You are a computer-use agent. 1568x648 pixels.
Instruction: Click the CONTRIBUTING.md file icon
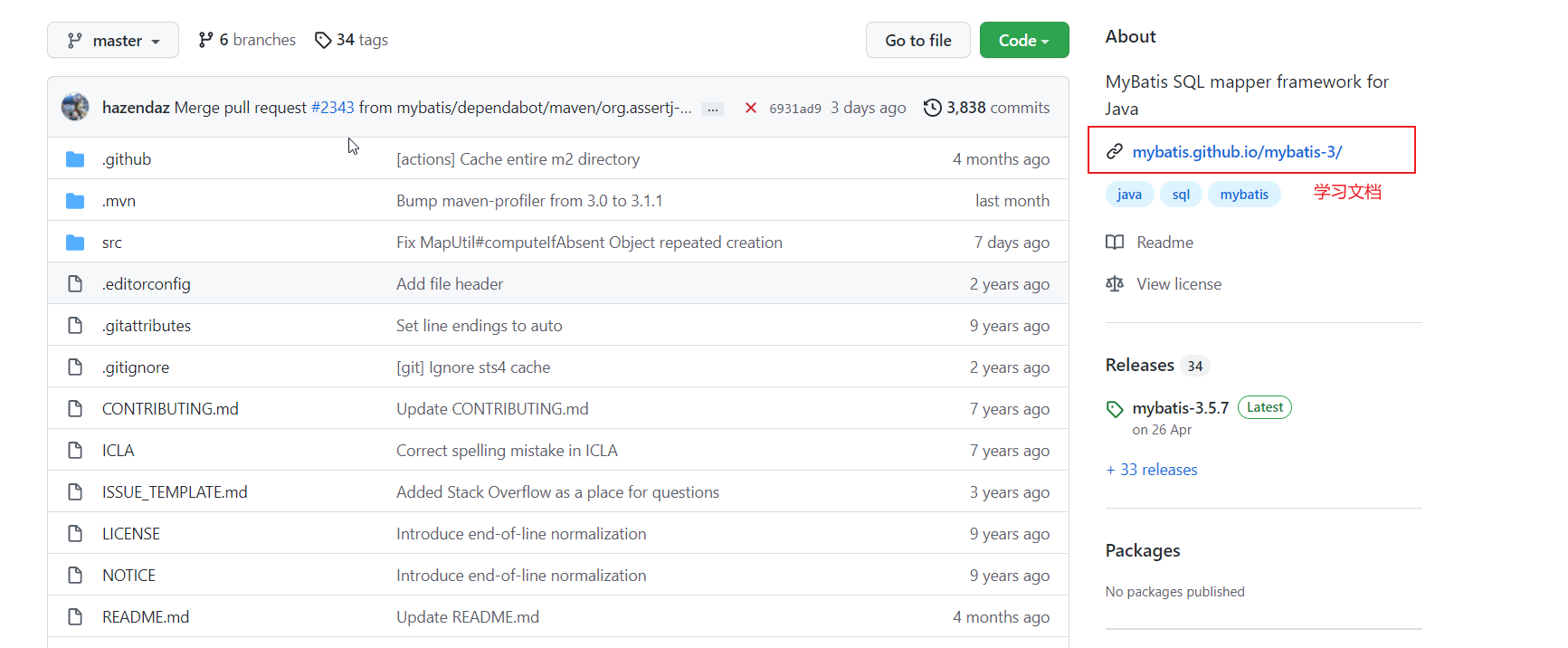click(x=75, y=409)
